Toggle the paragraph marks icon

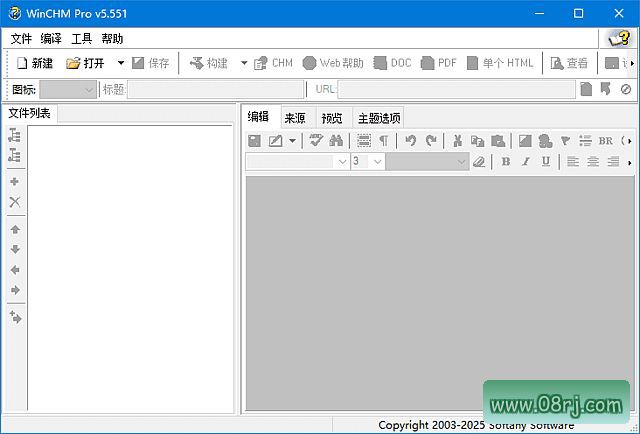click(x=384, y=141)
